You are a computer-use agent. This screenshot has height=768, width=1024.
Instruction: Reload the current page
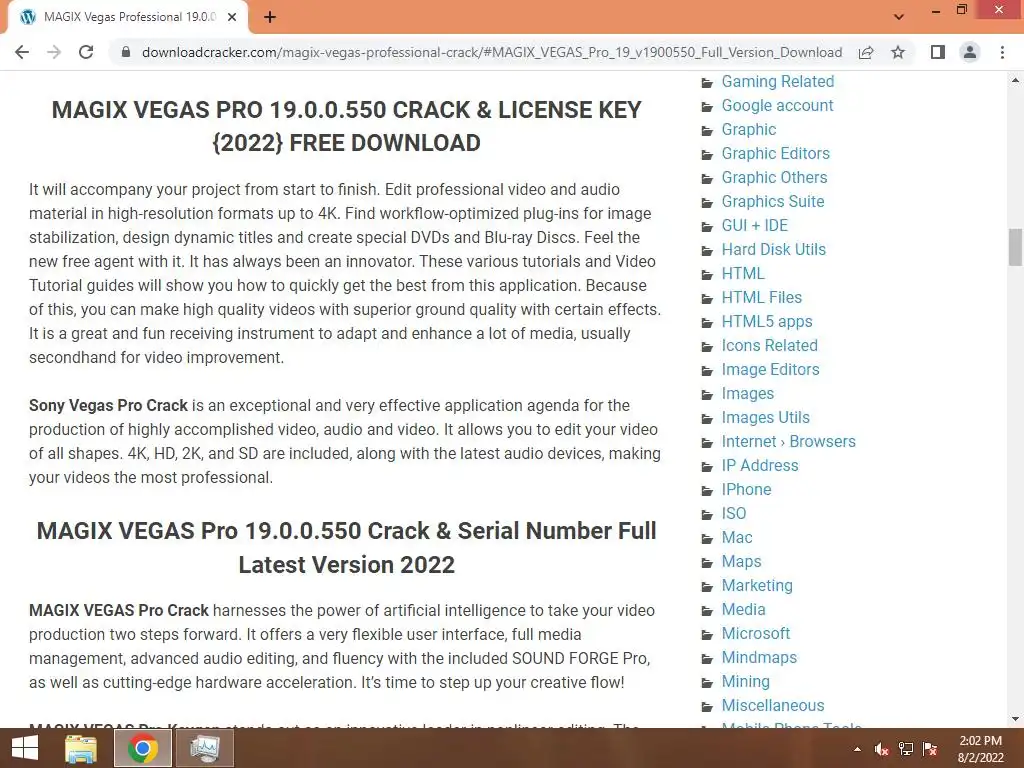[x=86, y=52]
